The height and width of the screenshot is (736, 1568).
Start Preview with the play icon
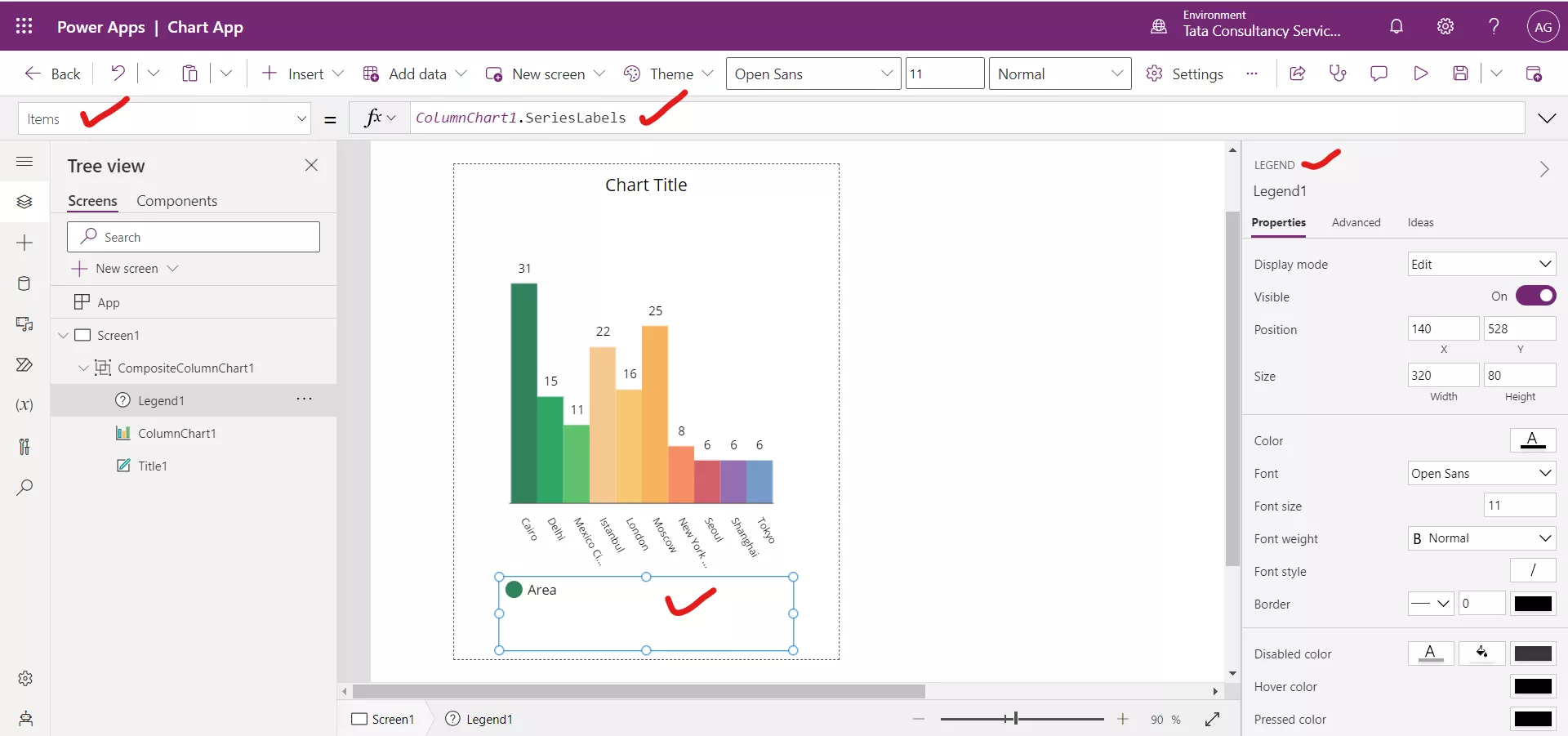1420,74
